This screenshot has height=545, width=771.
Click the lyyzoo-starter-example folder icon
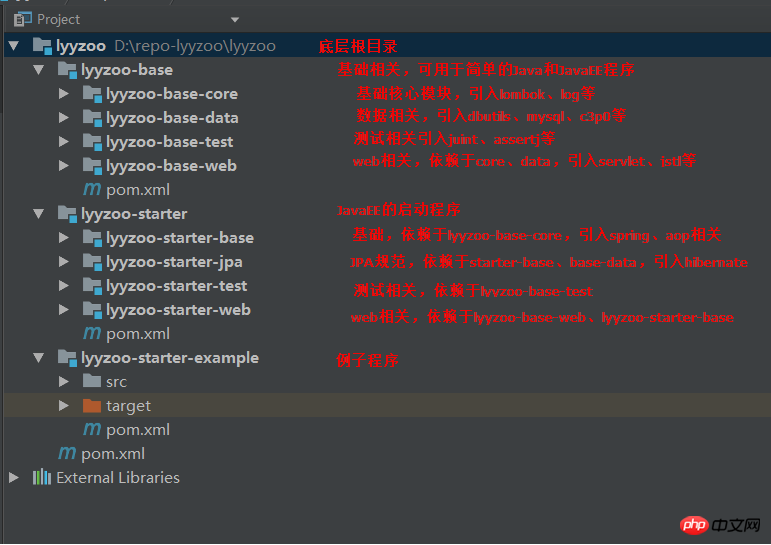(67, 358)
